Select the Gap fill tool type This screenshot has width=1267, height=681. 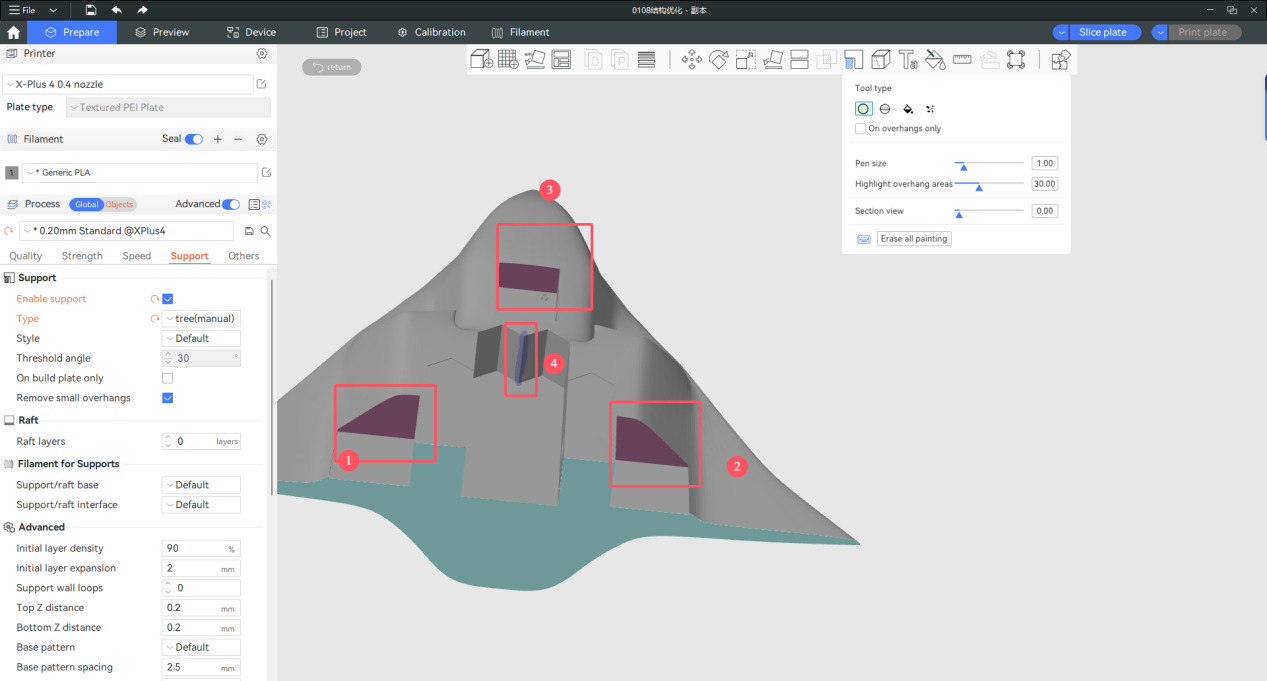coord(929,108)
